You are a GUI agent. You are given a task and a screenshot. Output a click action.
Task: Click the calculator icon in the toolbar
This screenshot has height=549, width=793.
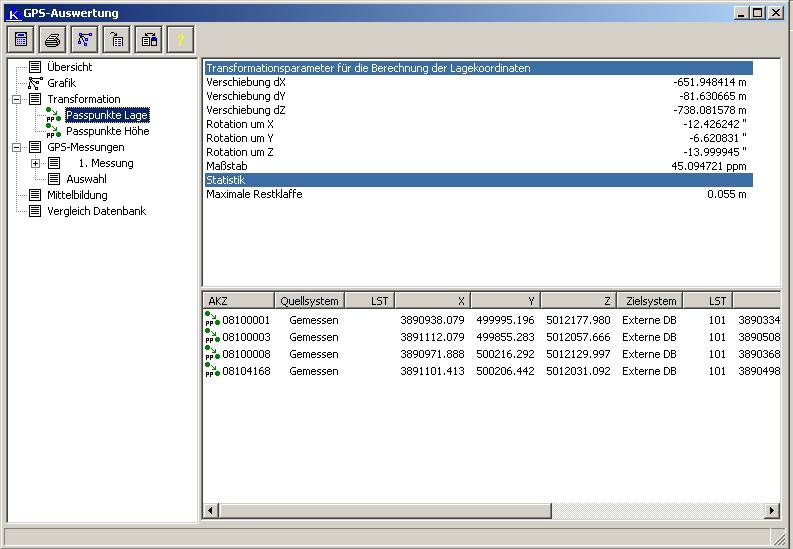[x=21, y=39]
